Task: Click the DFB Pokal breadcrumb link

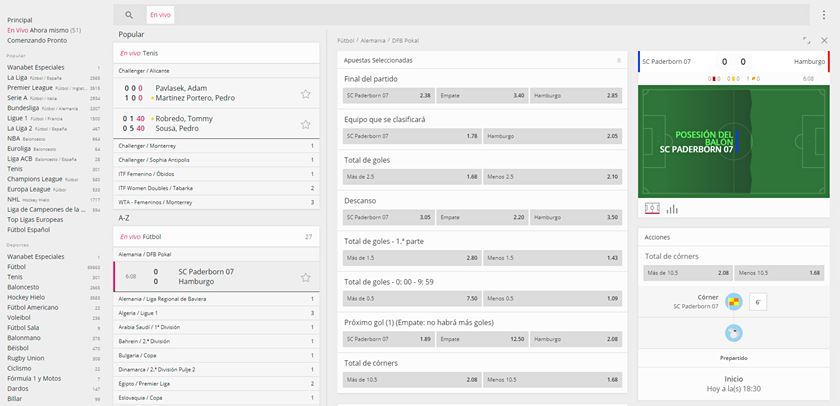Action: tap(406, 41)
